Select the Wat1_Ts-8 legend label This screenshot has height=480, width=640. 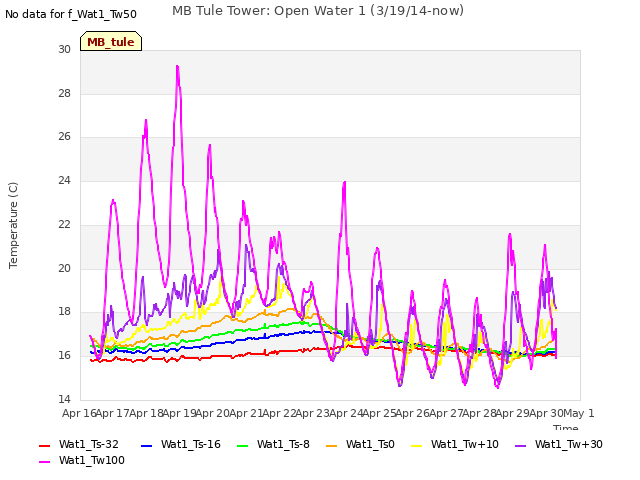point(283,444)
